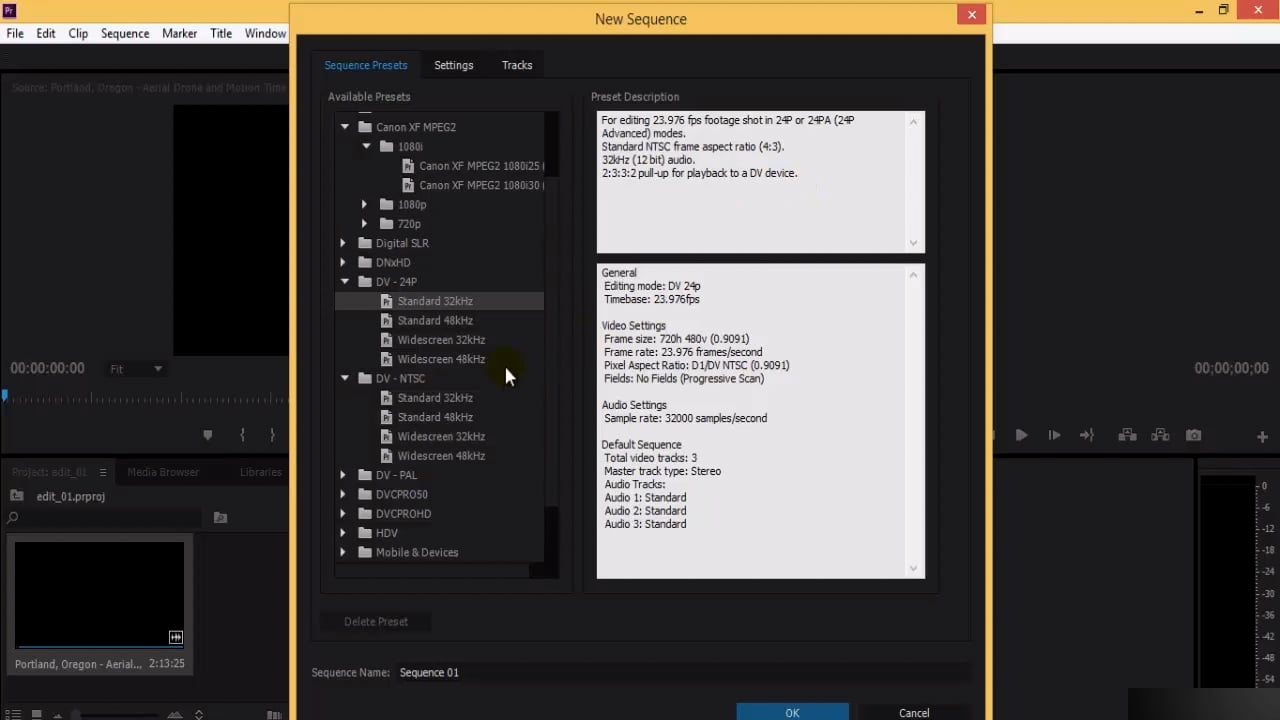Click the Mark Out brace icon
This screenshot has height=720, width=1280.
pyautogui.click(x=272, y=435)
